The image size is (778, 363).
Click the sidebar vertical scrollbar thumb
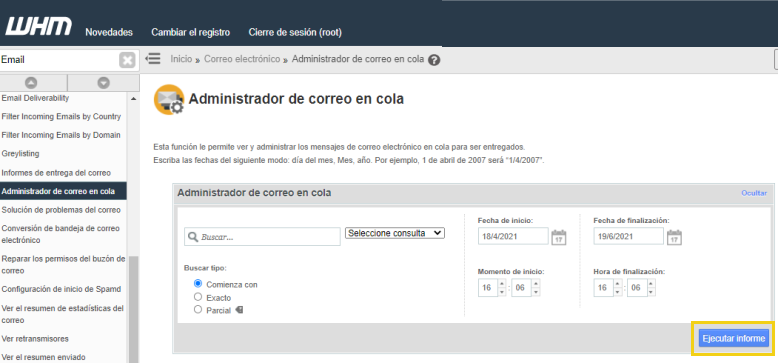[133, 309]
